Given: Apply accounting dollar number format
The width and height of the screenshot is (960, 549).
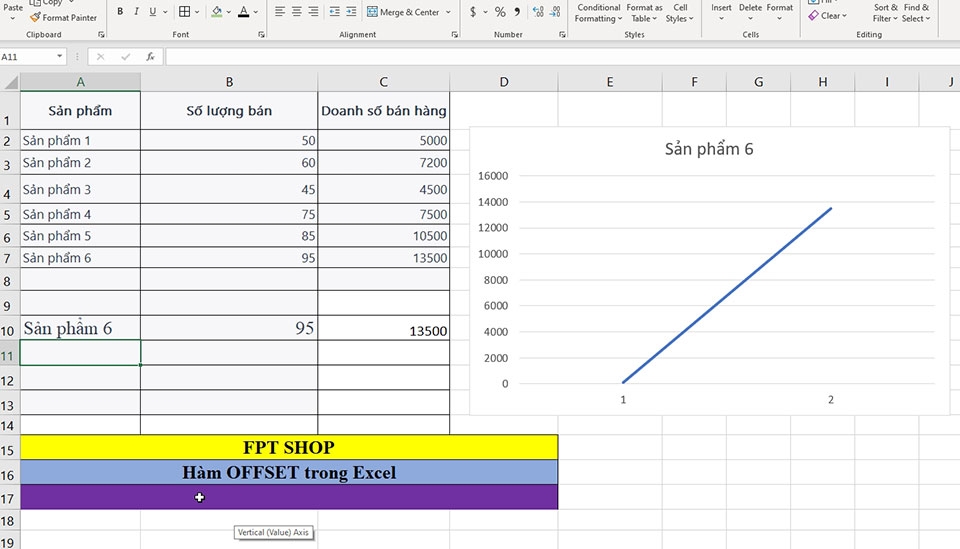Looking at the screenshot, I should coord(473,12).
